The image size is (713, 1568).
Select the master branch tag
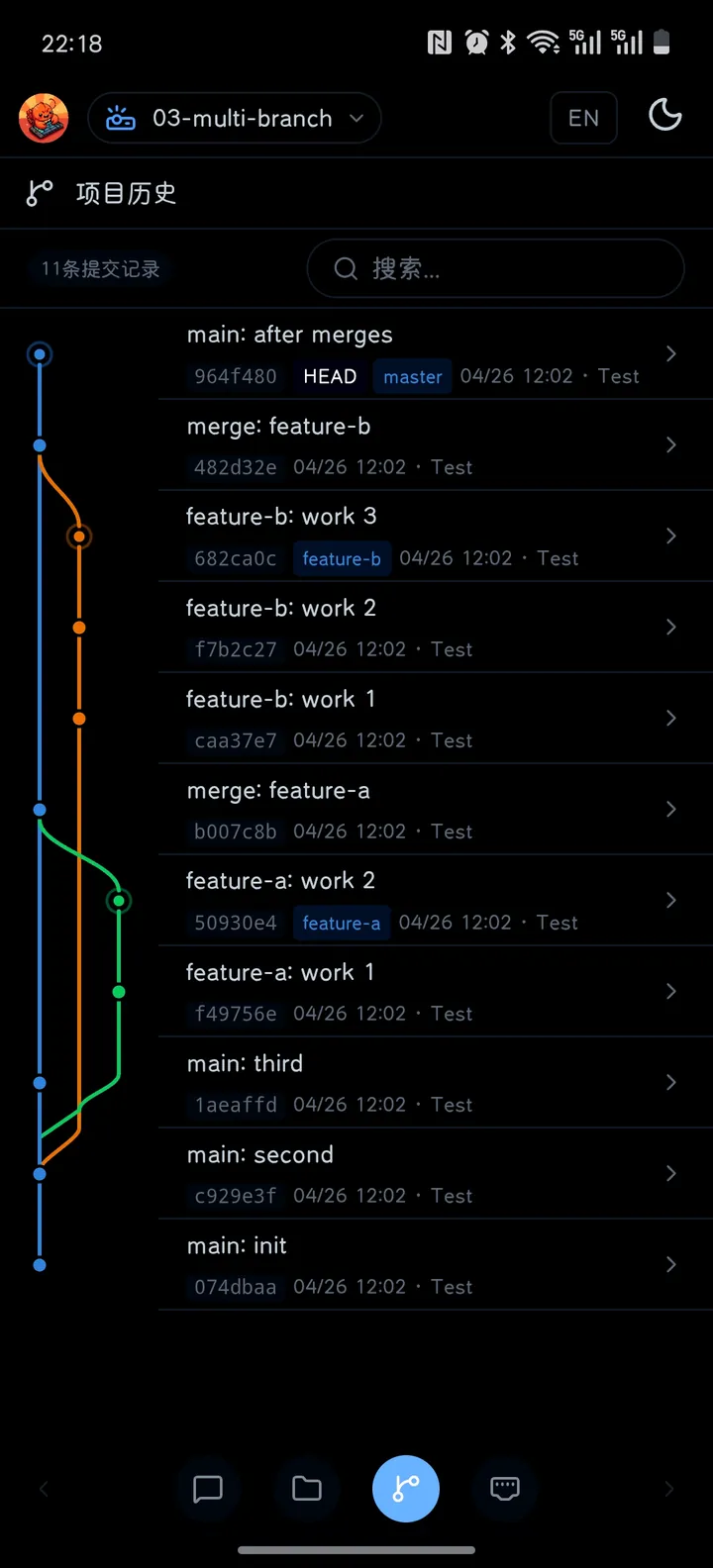point(413,376)
